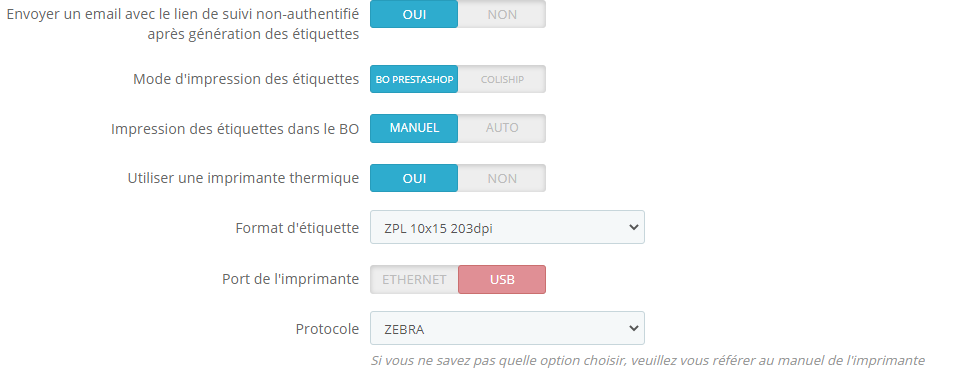The image size is (959, 384).
Task: Select NON for thermal printer usage
Action: 502,178
